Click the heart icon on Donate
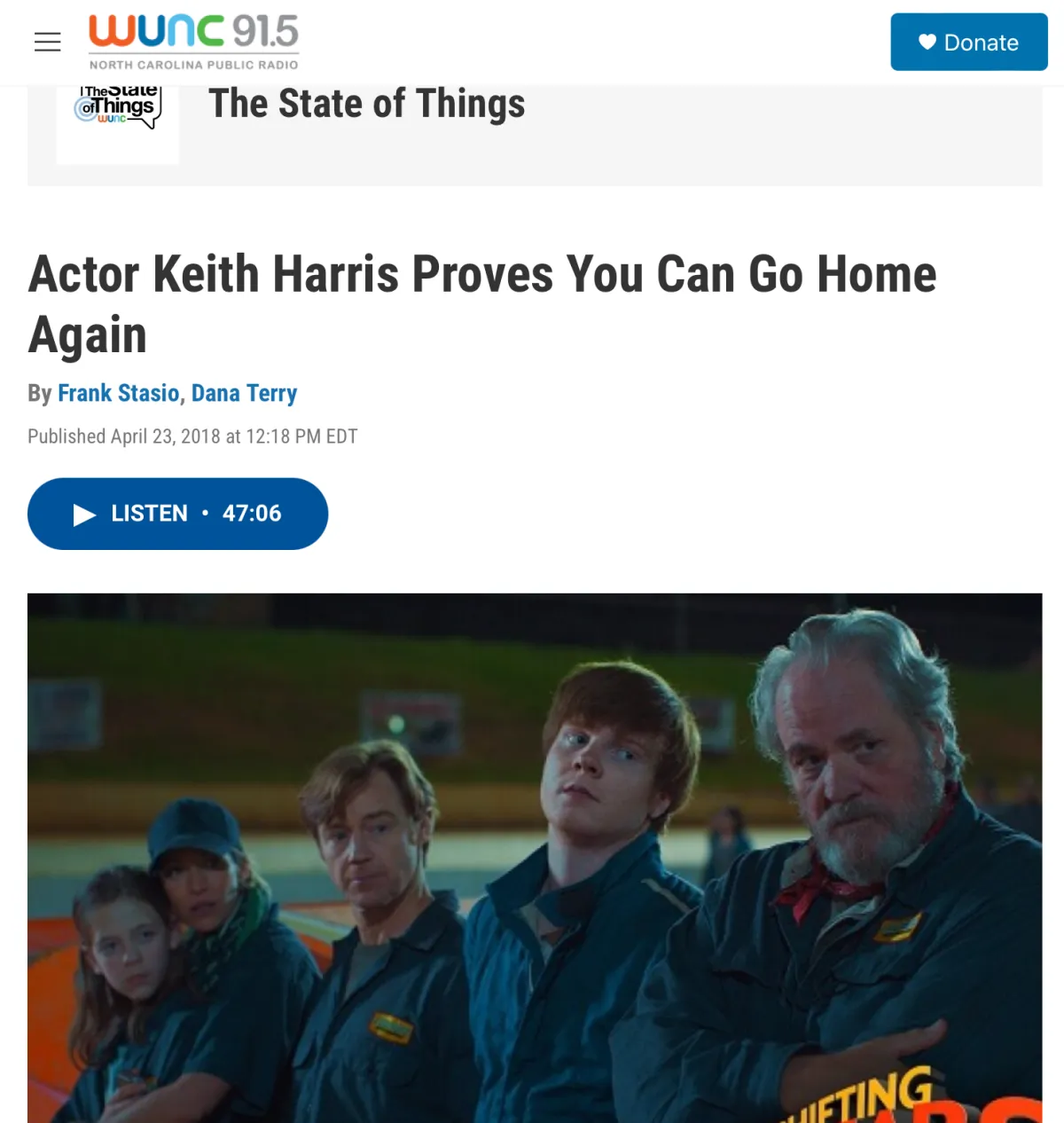The height and width of the screenshot is (1123, 1064). coord(927,42)
